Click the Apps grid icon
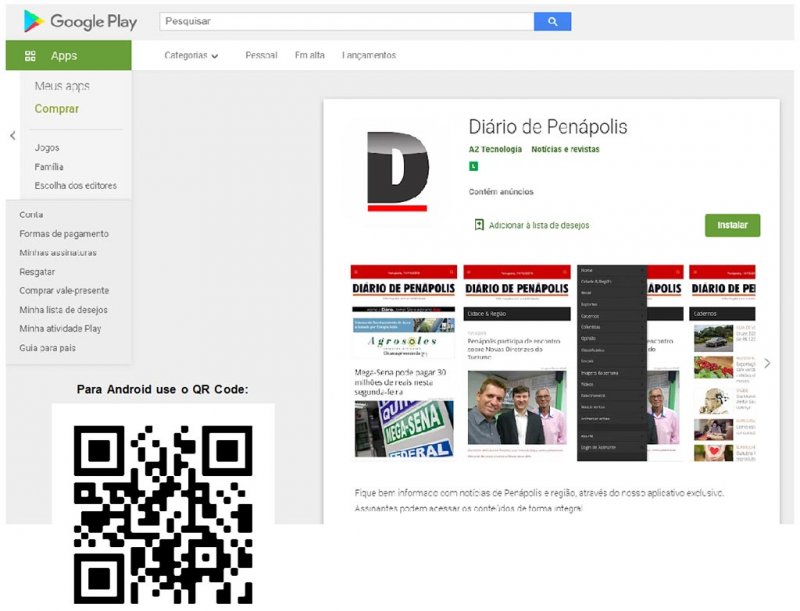This screenshot has height=611, width=800. point(30,56)
